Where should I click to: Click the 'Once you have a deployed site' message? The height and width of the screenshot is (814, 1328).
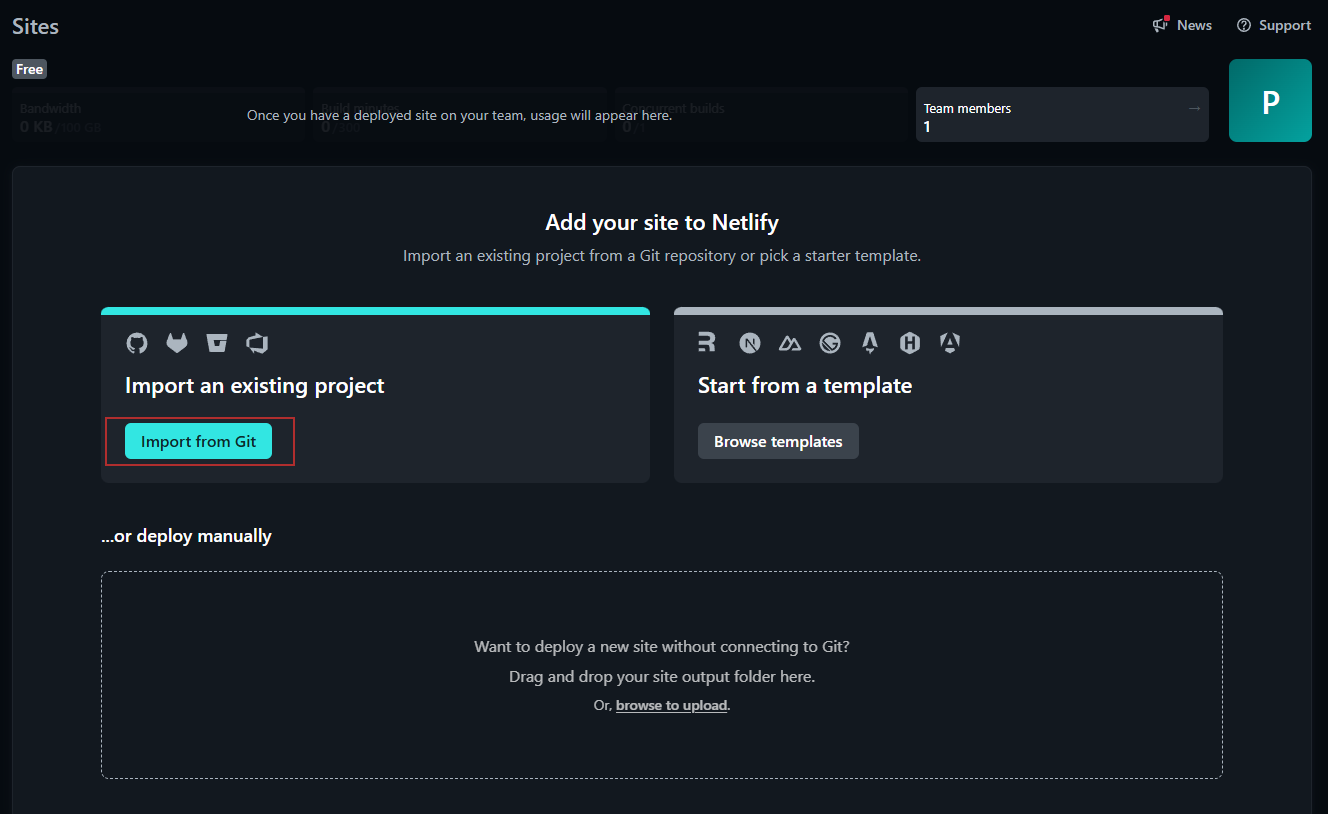click(x=460, y=115)
